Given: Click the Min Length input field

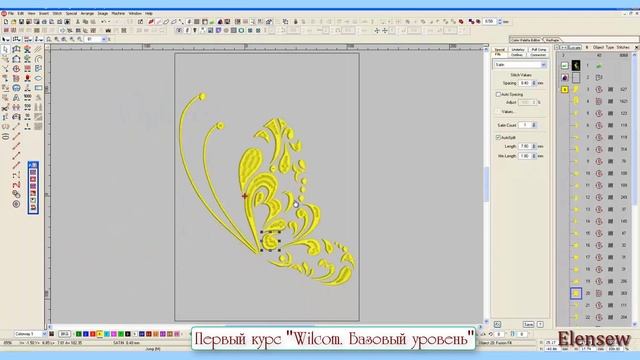Looking at the screenshot, I should point(525,156).
